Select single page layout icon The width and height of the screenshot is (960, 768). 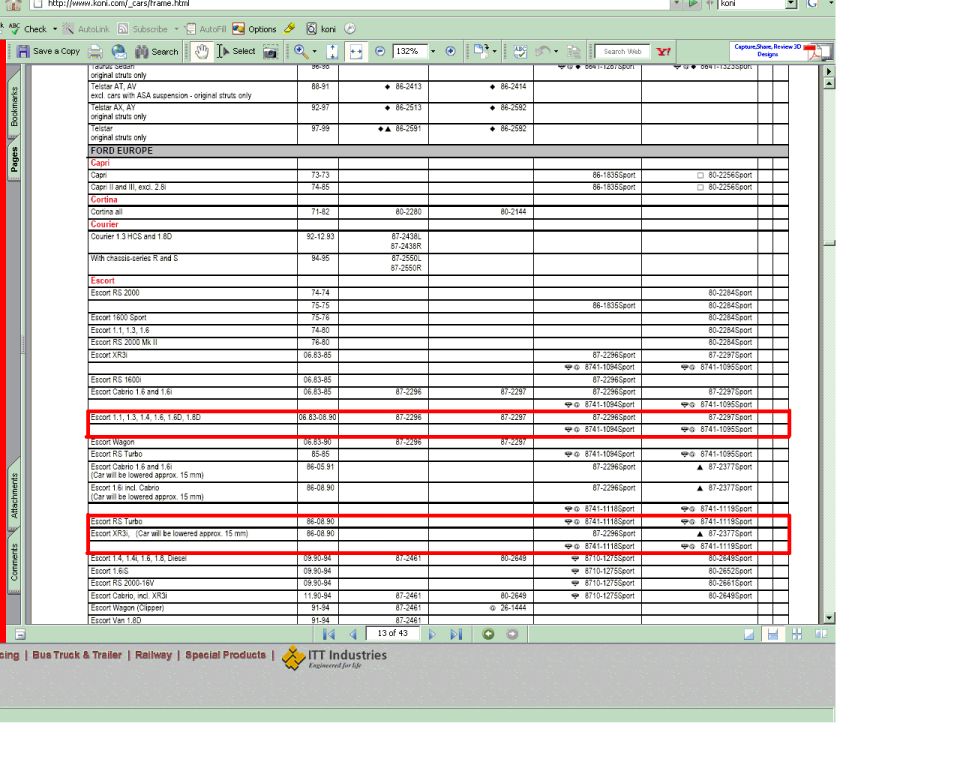tap(749, 634)
